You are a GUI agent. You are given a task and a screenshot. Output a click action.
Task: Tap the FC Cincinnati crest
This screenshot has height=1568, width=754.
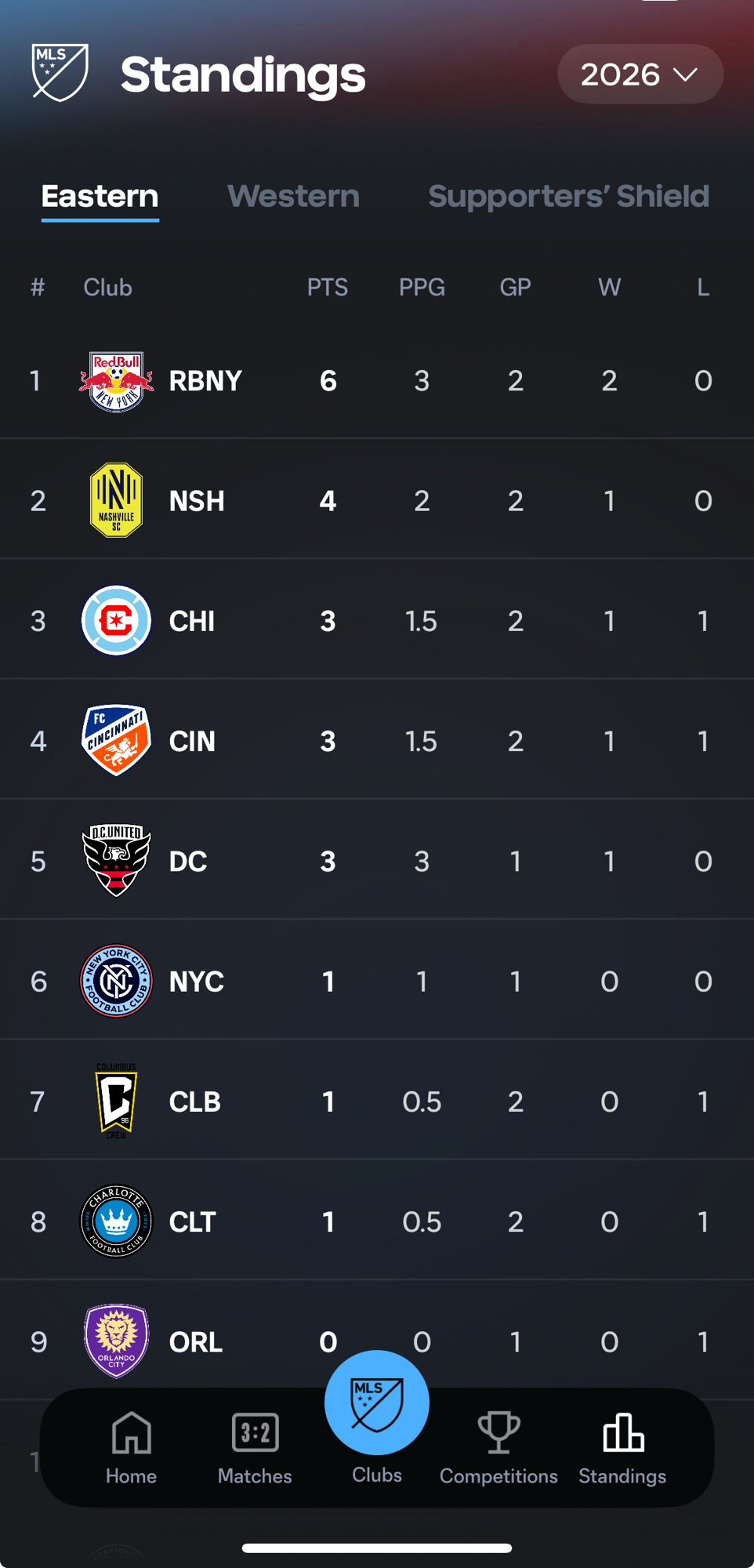click(x=116, y=741)
